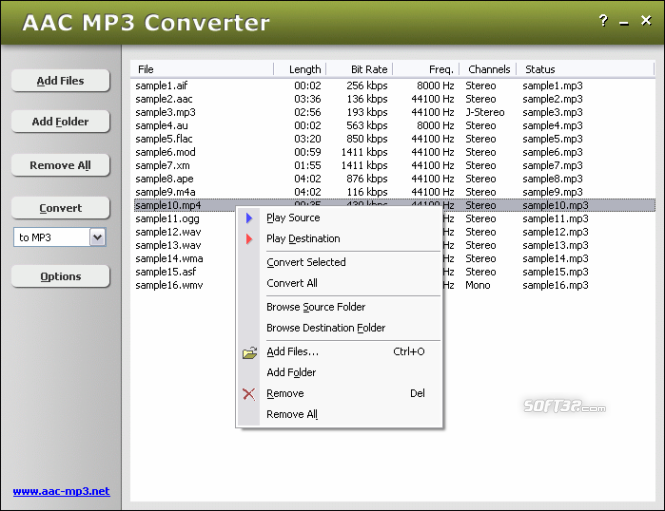Viewport: 665px width, 511px height.
Task: Select the sample12.wav file
Action: coord(168,232)
